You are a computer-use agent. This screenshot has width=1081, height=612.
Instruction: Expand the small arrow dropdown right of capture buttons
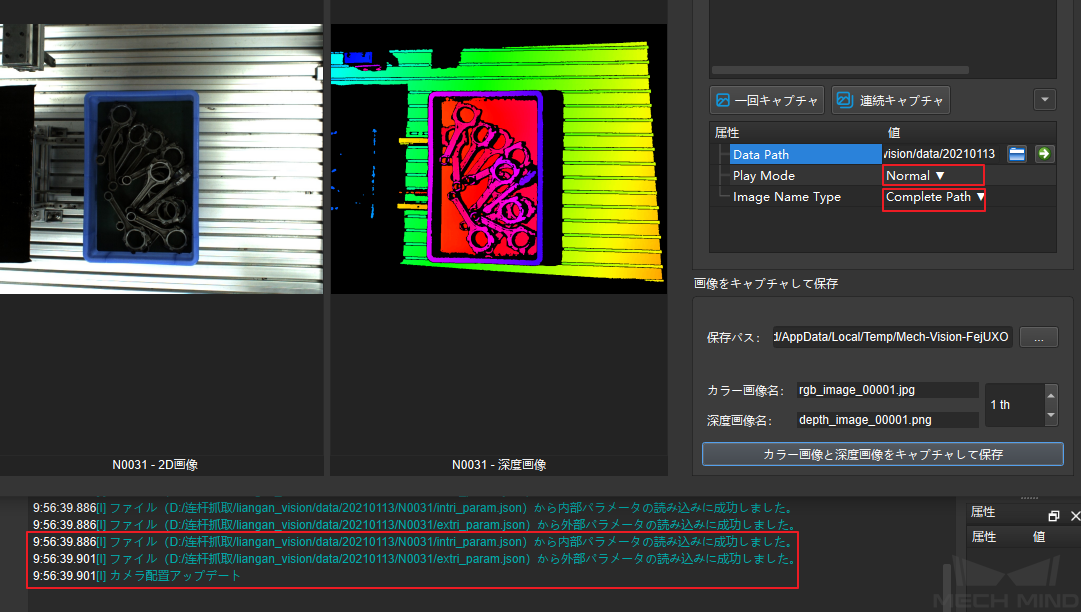1044,100
